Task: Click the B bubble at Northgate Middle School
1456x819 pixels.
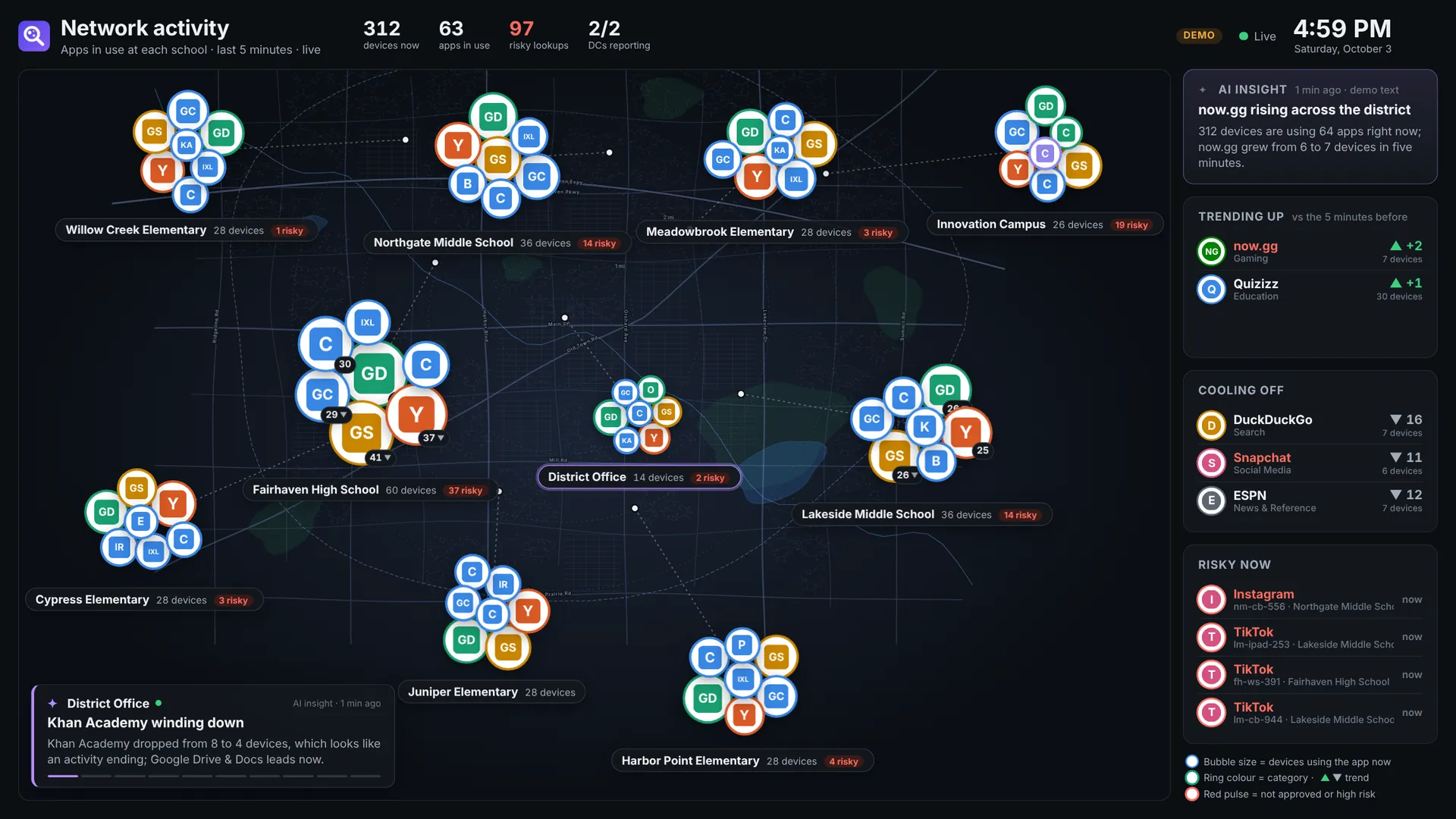Action: point(467,184)
